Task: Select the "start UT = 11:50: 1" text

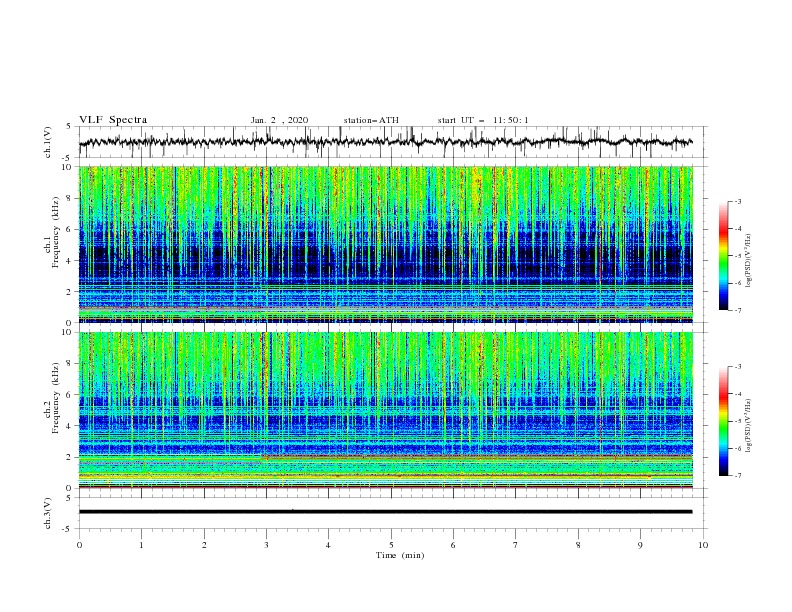Action: pos(483,120)
